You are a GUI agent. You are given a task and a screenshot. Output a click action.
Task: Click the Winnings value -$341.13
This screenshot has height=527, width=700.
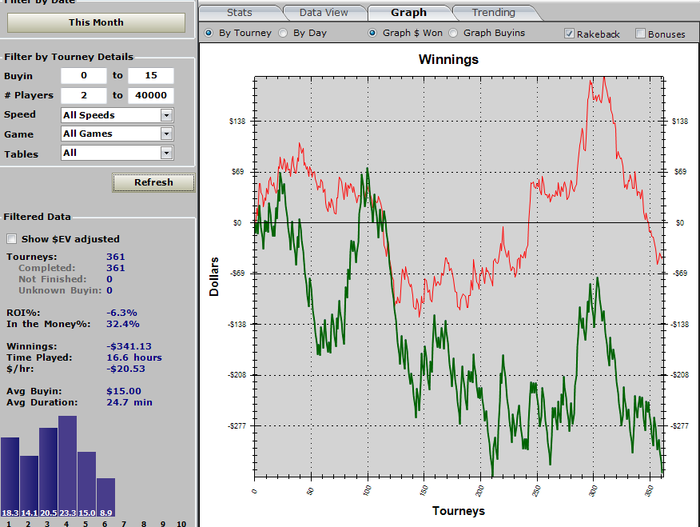click(x=129, y=346)
